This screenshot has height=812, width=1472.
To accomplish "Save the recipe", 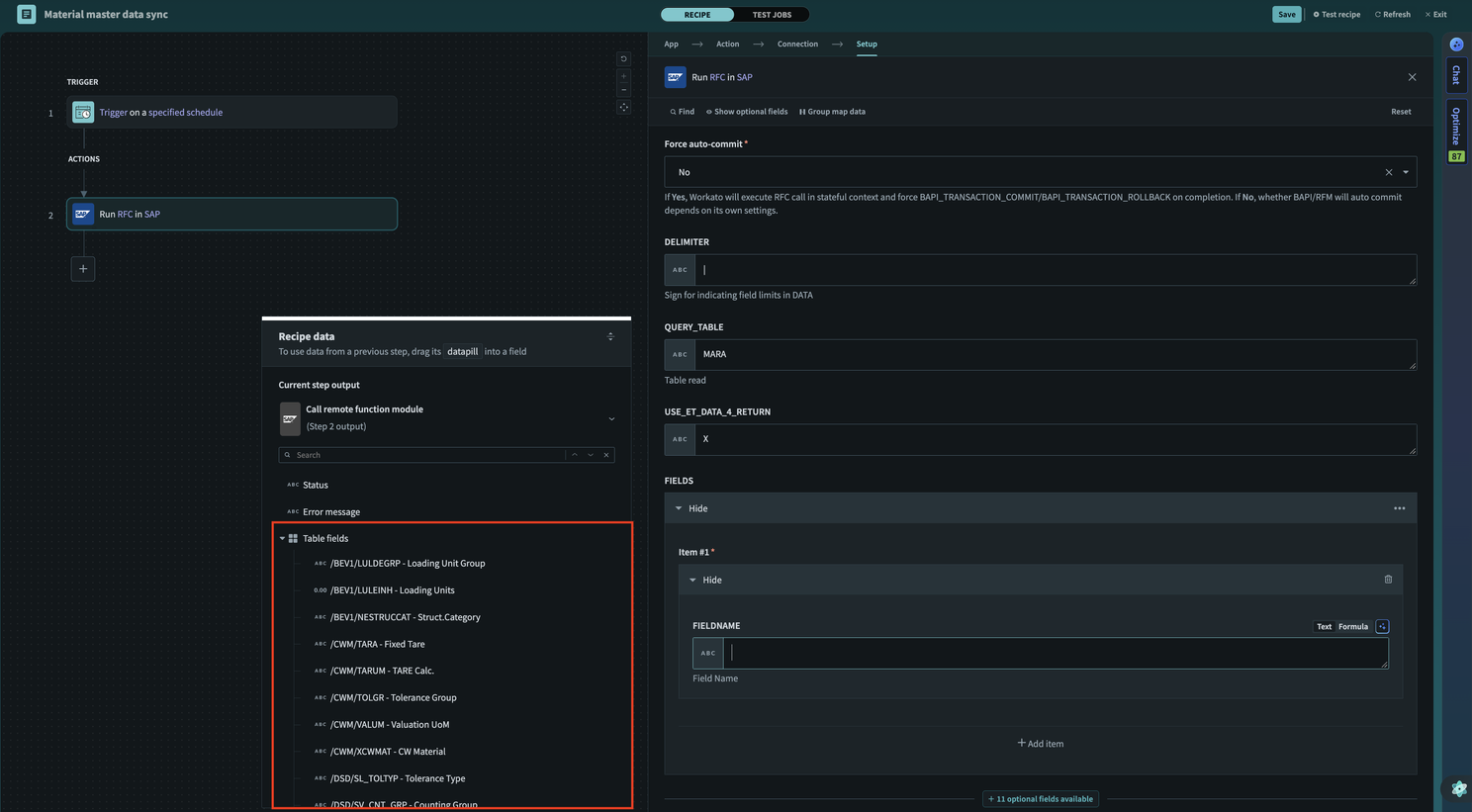I will tap(1286, 15).
